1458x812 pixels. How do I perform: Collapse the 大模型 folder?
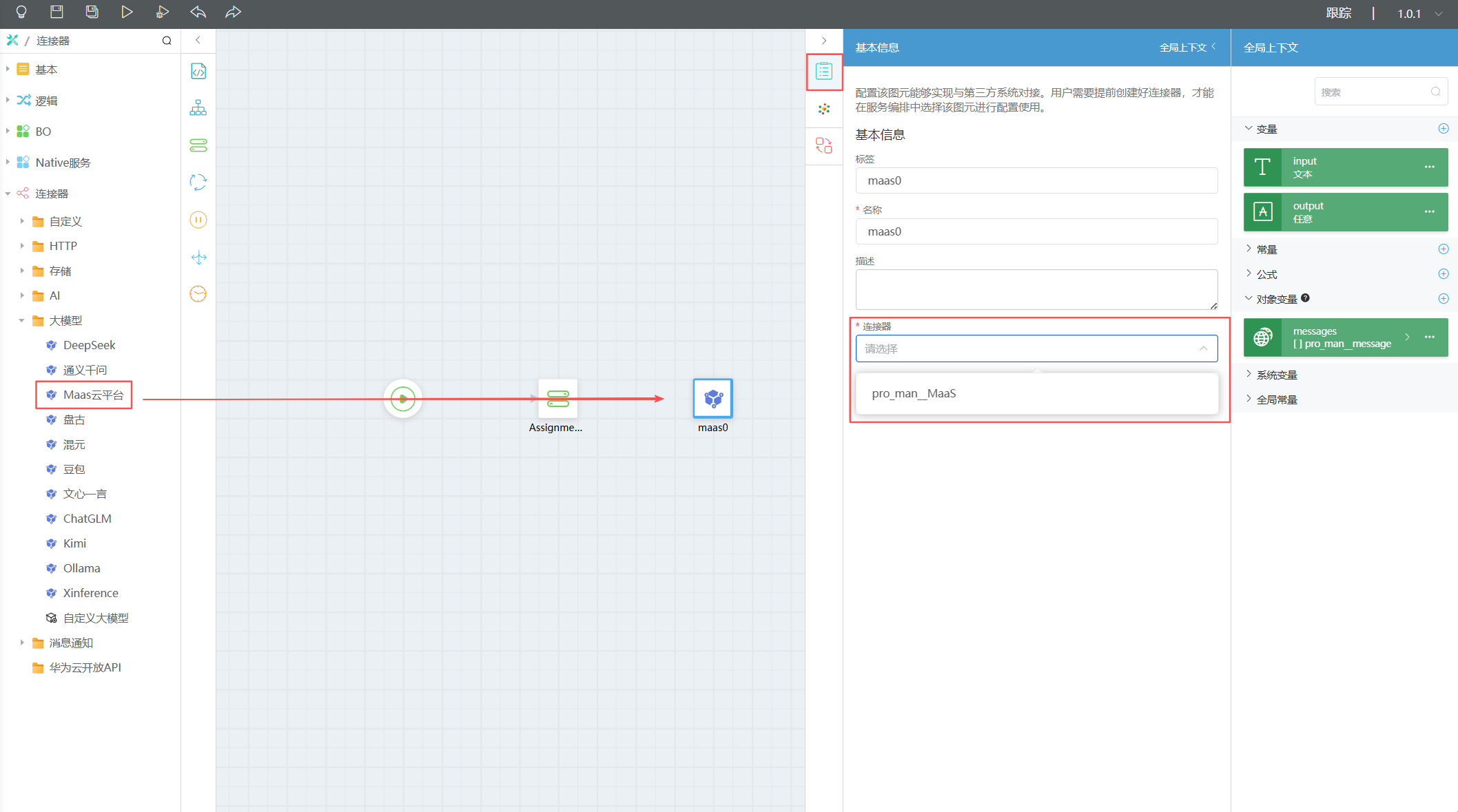coord(22,320)
